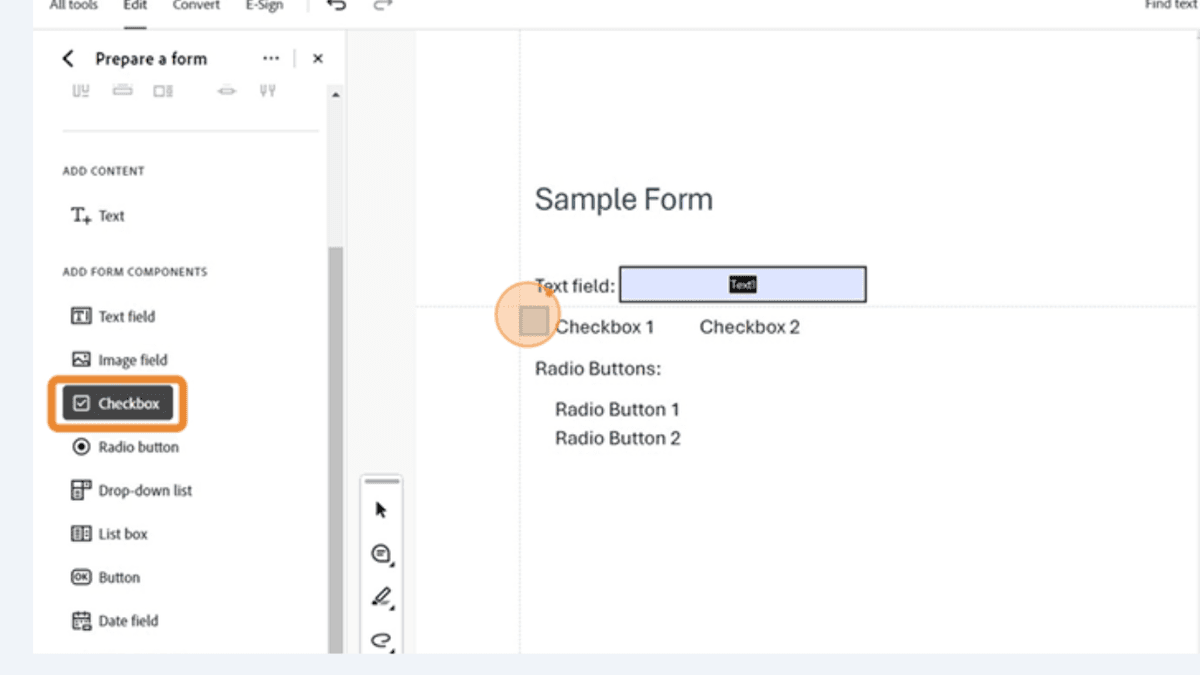Select Radio Button 1

(x=617, y=409)
